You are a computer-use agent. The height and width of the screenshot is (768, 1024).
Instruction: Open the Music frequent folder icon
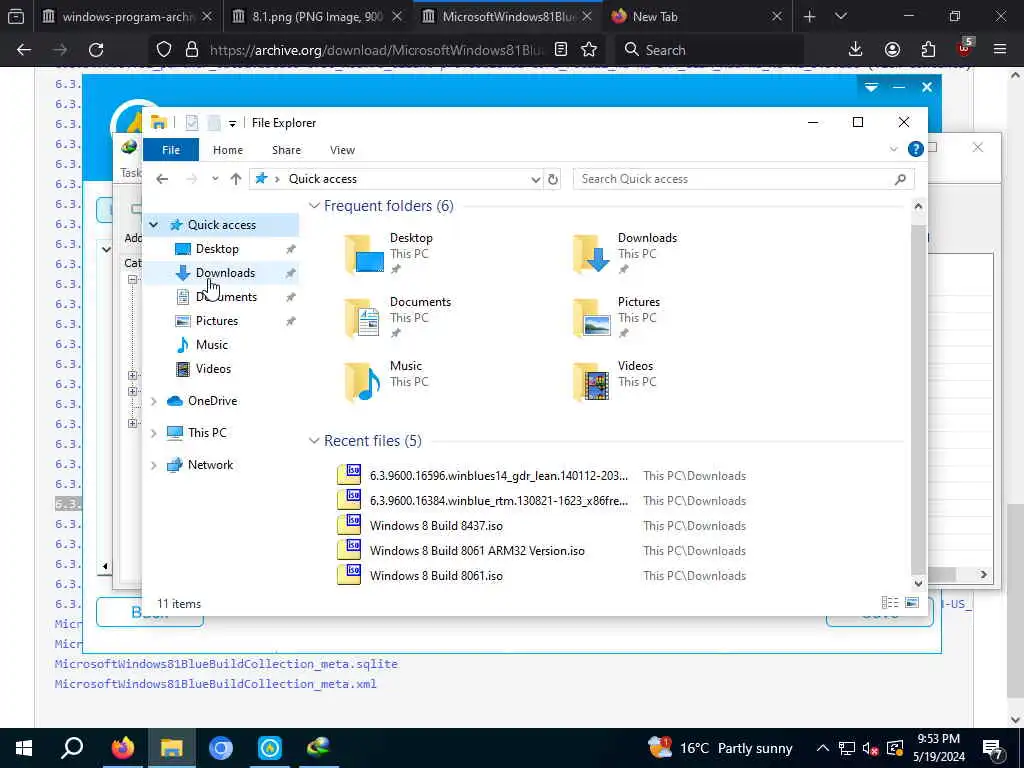click(364, 381)
